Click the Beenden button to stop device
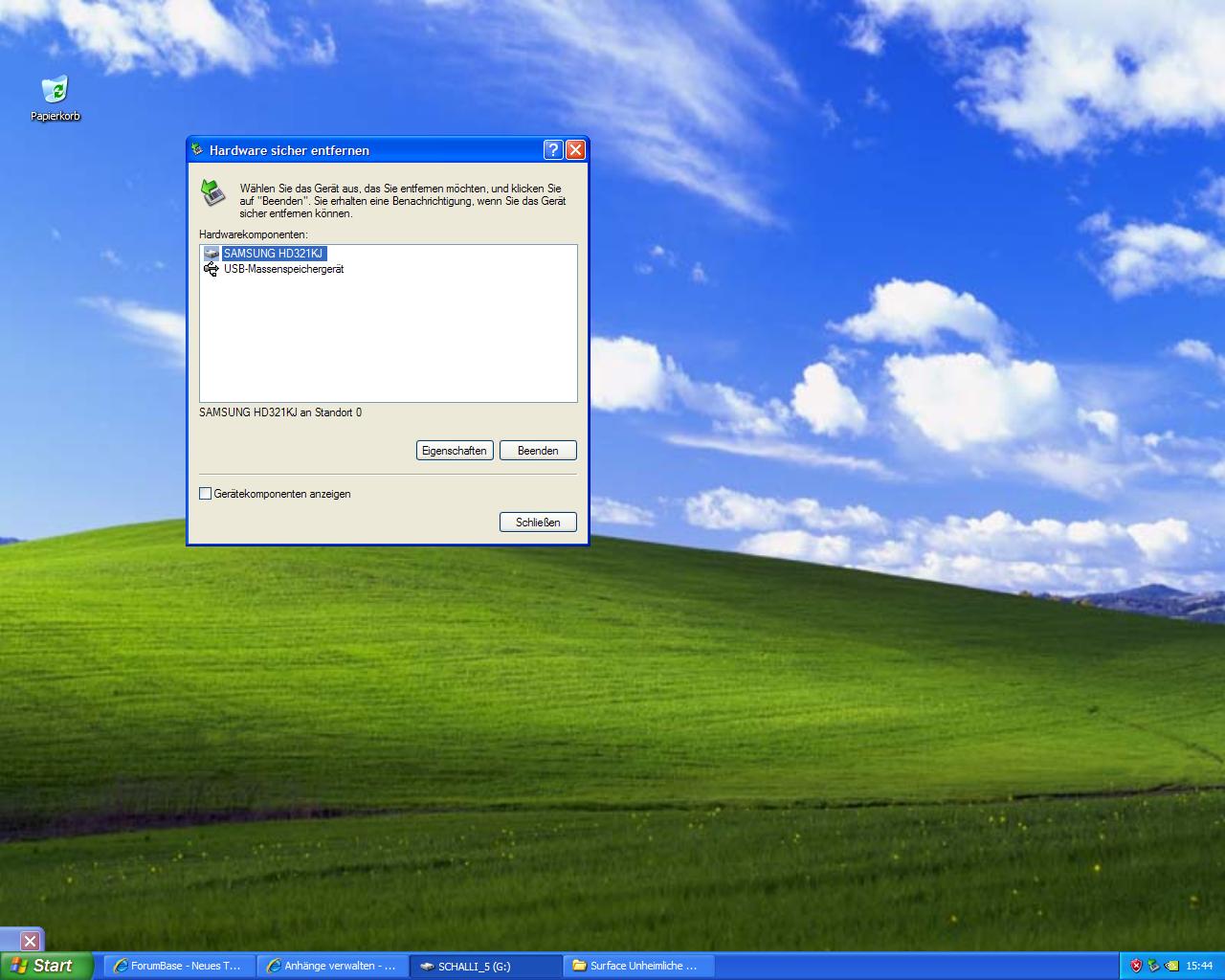The width and height of the screenshot is (1225, 980). (x=538, y=451)
